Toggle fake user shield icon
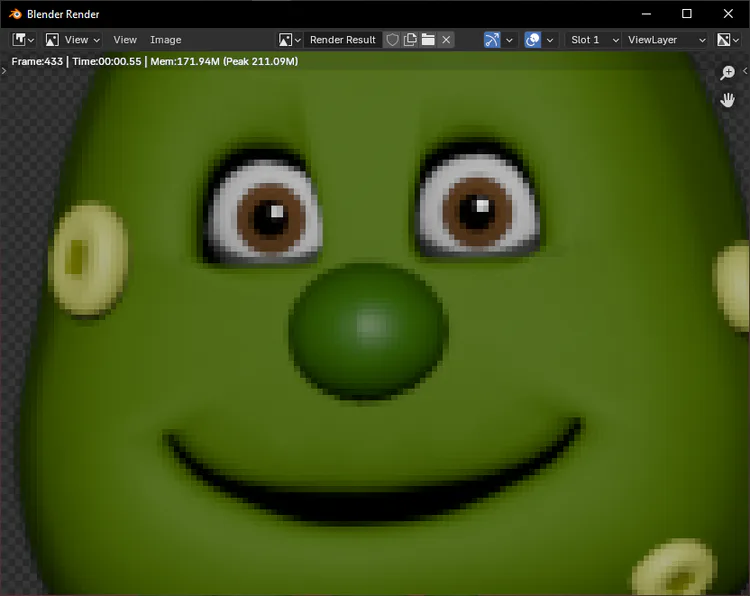This screenshot has width=750, height=596. pyautogui.click(x=392, y=40)
